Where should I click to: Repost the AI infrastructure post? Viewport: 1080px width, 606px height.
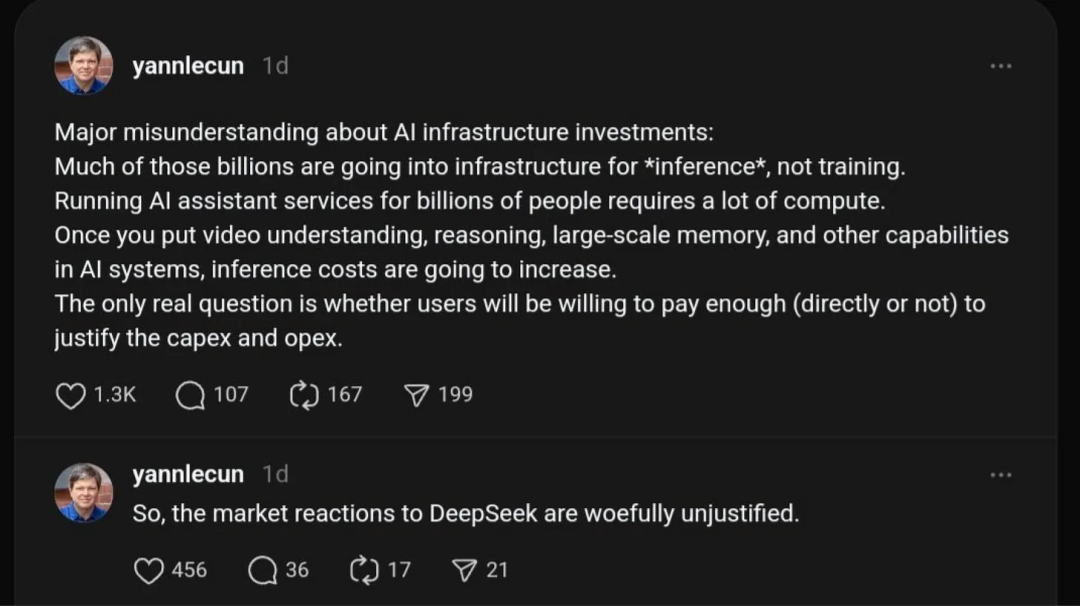(305, 395)
